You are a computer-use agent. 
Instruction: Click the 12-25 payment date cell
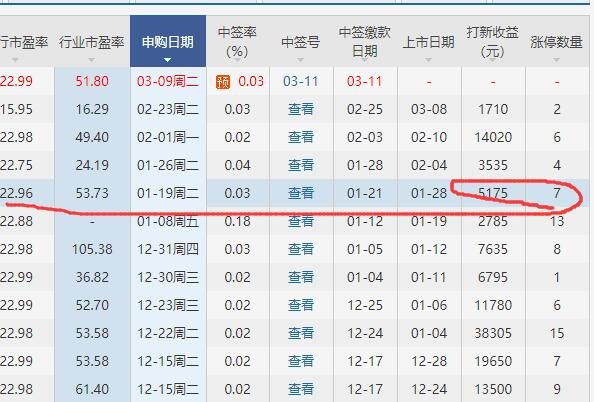pyautogui.click(x=365, y=305)
